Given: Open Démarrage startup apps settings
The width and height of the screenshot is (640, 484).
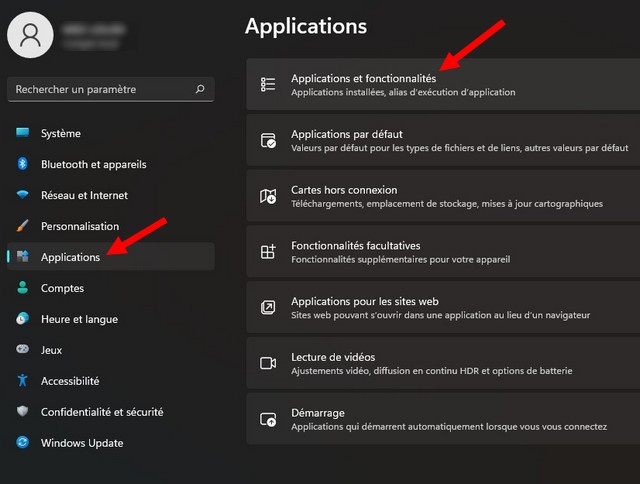Looking at the screenshot, I should point(443,419).
